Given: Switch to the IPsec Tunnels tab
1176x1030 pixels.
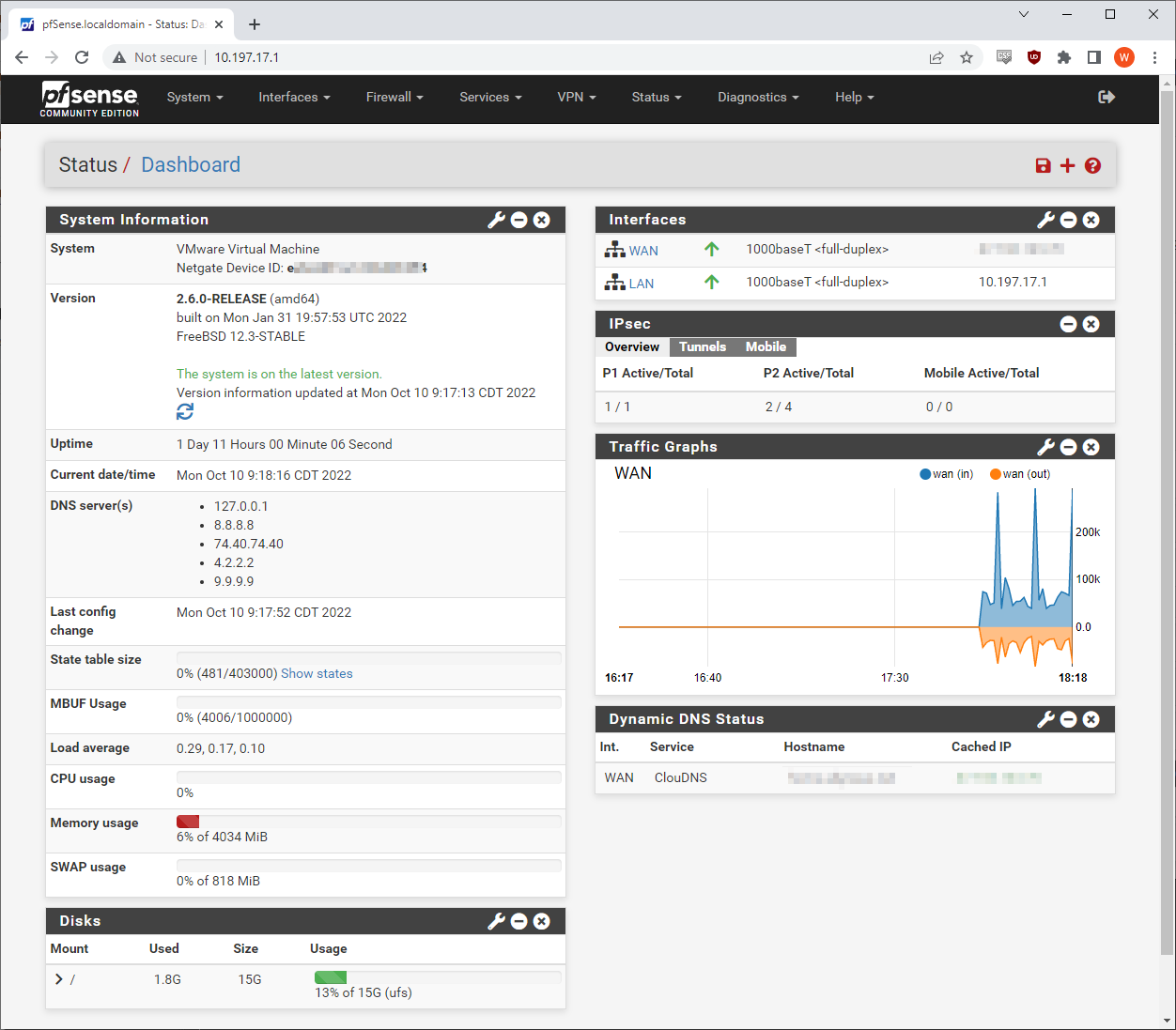Looking at the screenshot, I should click(x=703, y=347).
